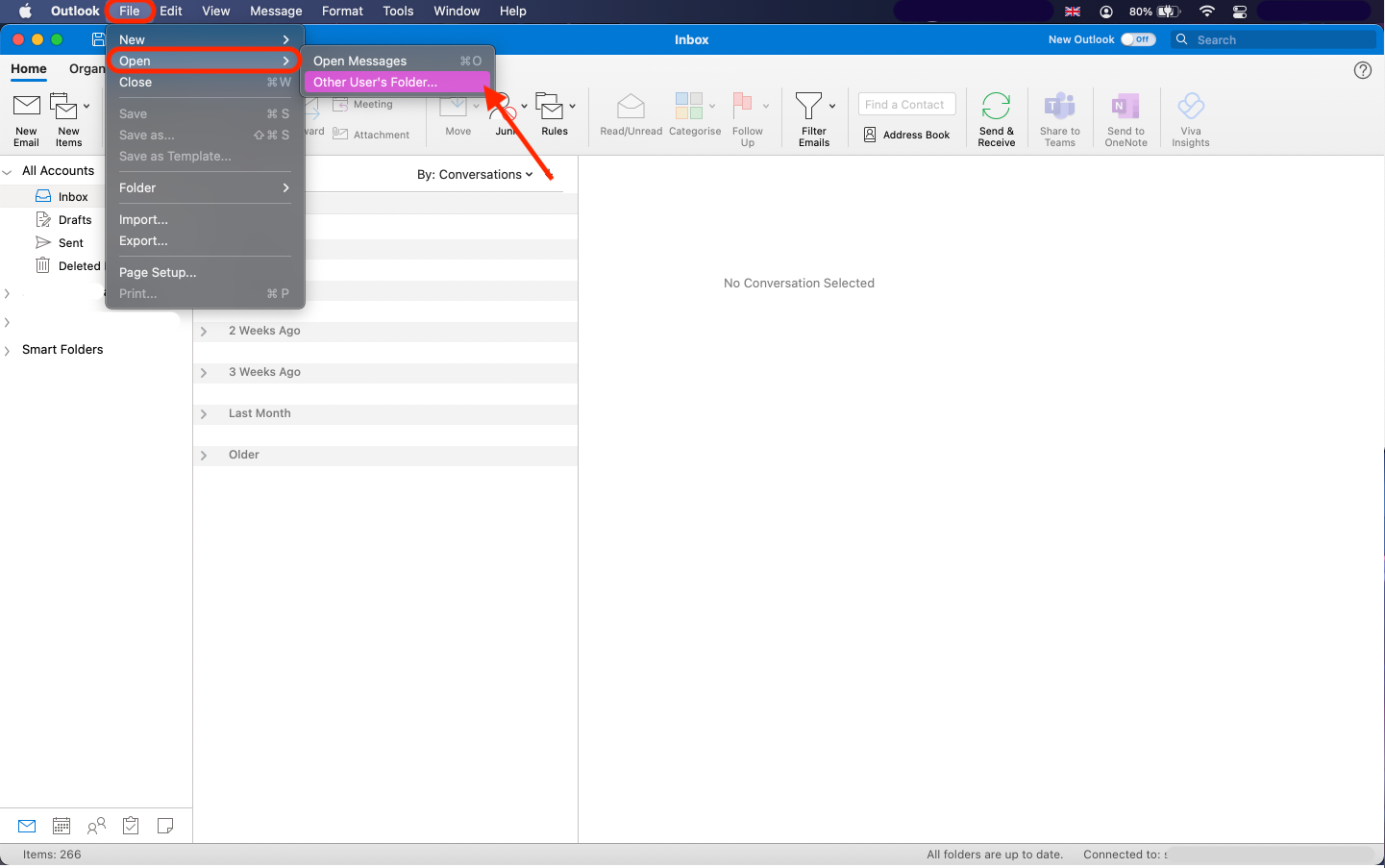Switch to the Tasks view icon
1385x868 pixels.
click(131, 826)
